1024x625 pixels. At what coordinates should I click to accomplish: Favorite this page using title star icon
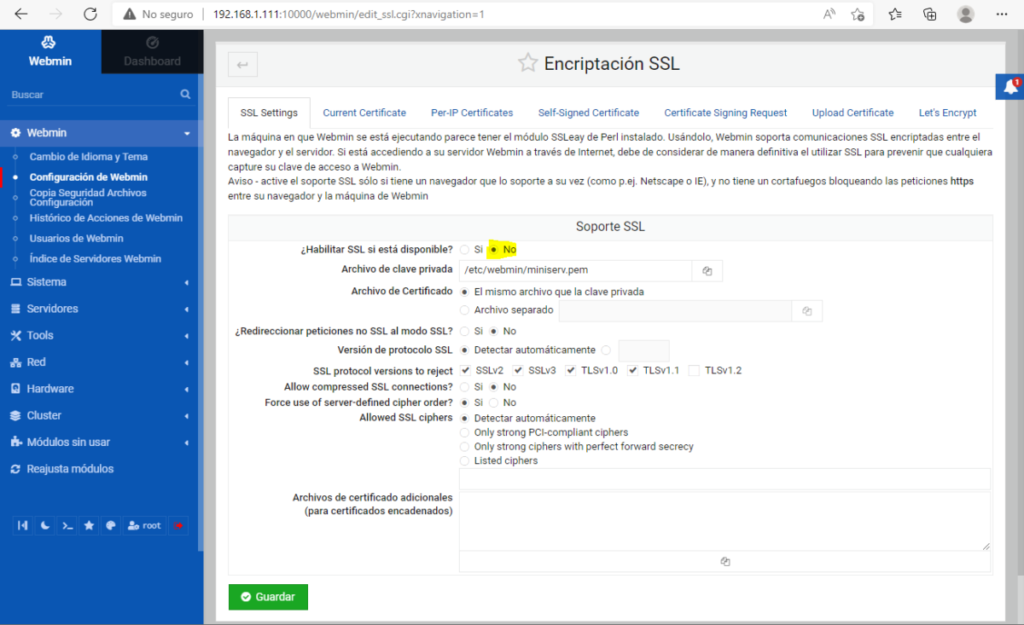[527, 63]
